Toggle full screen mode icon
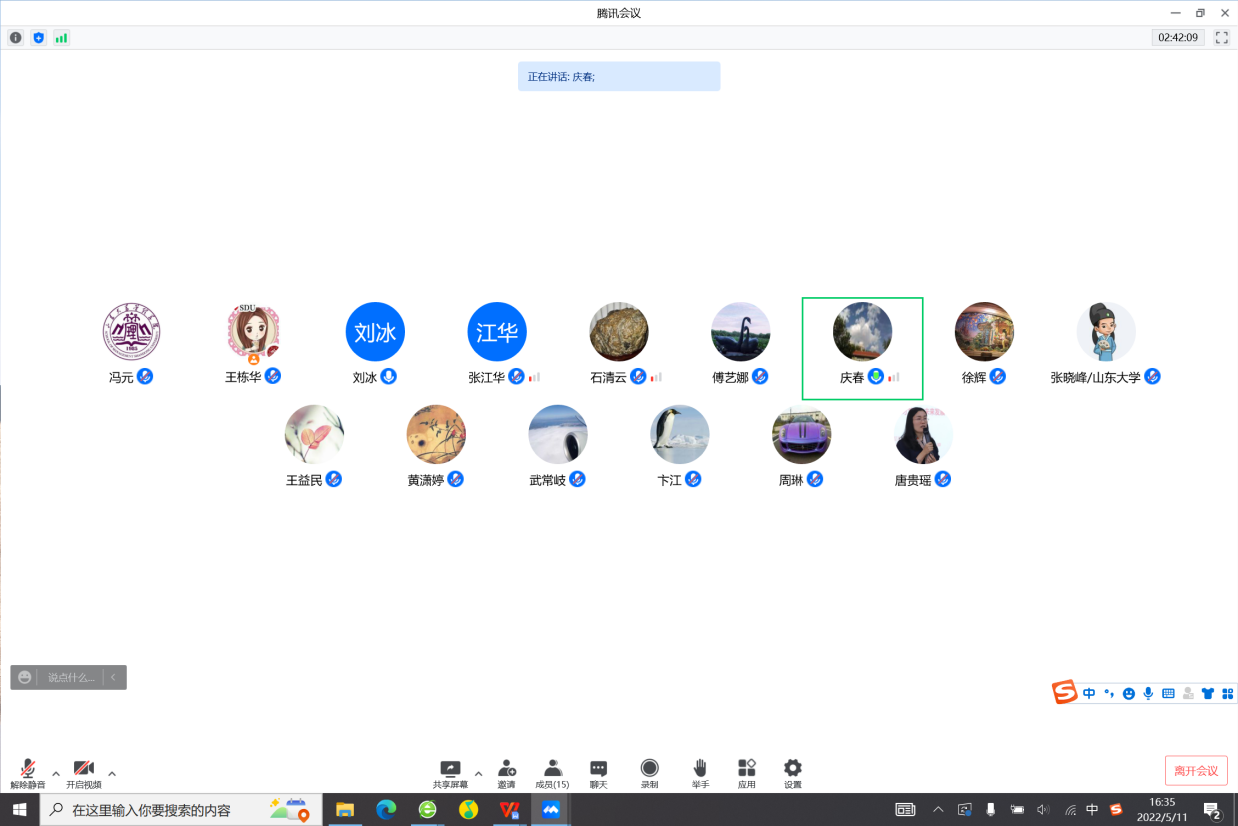This screenshot has width=1238, height=826. [1221, 38]
